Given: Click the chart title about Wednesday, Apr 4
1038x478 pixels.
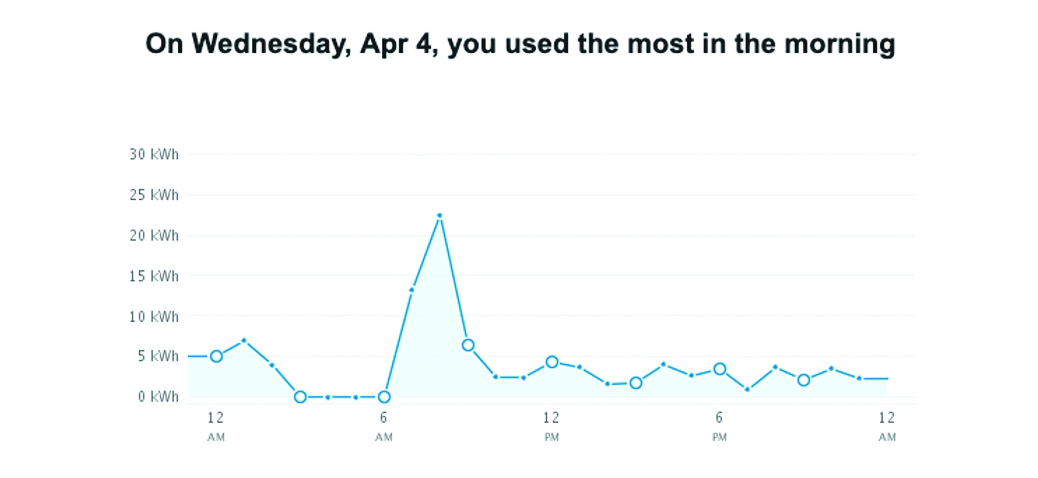Looking at the screenshot, I should [x=520, y=44].
